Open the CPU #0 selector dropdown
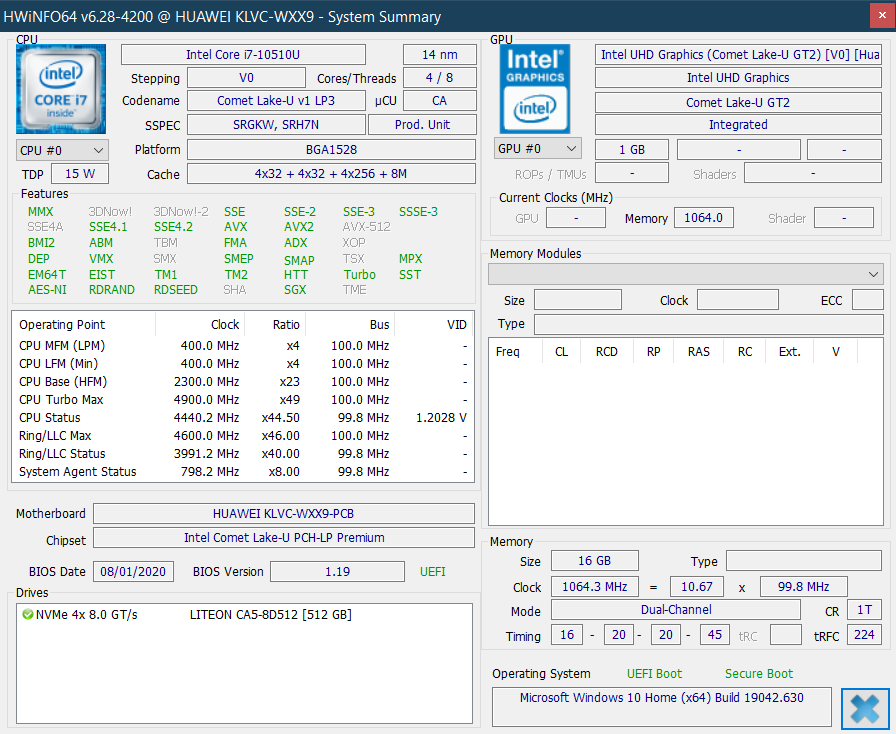 pyautogui.click(x=62, y=150)
